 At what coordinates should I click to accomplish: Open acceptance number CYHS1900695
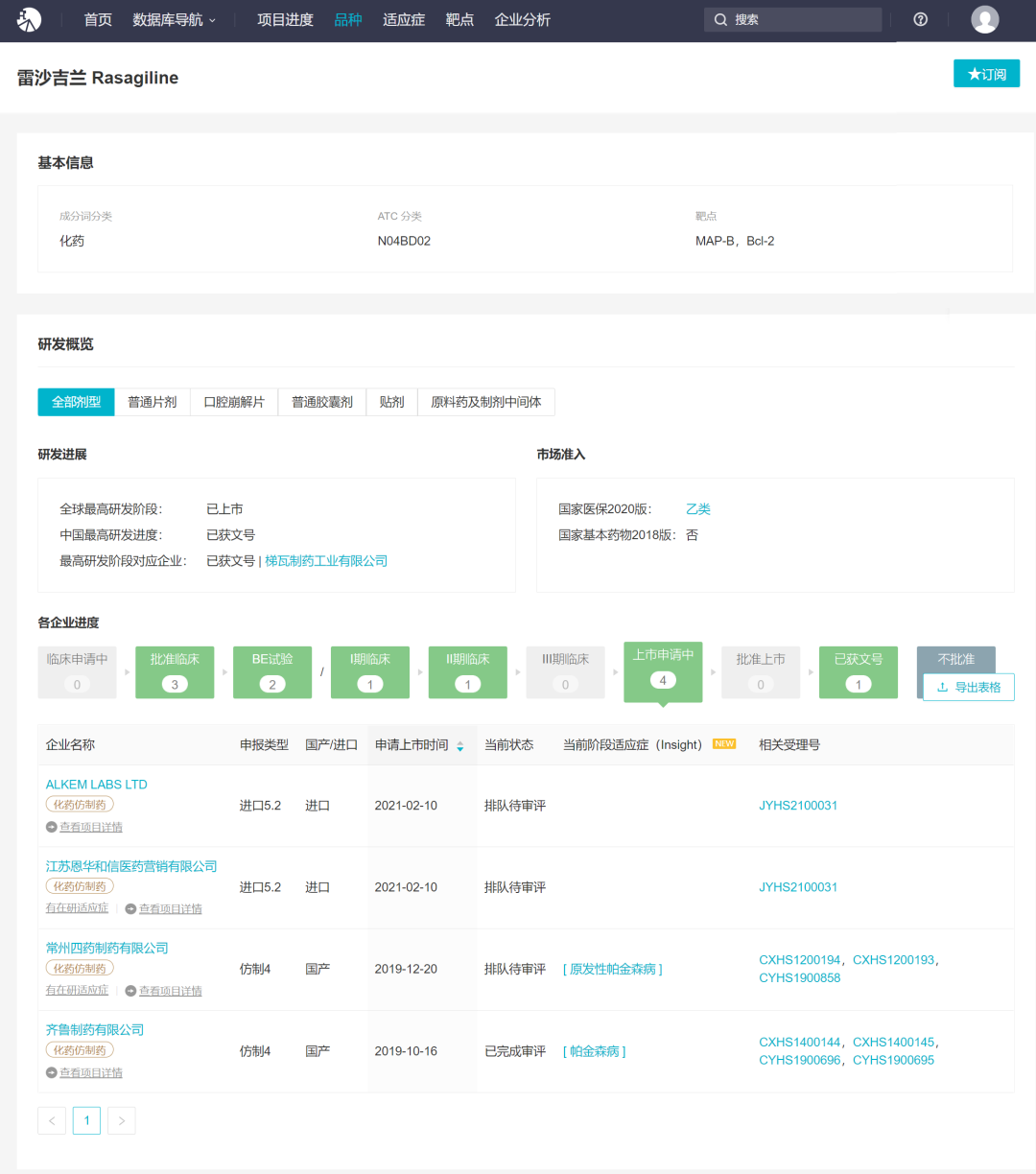pos(894,1061)
